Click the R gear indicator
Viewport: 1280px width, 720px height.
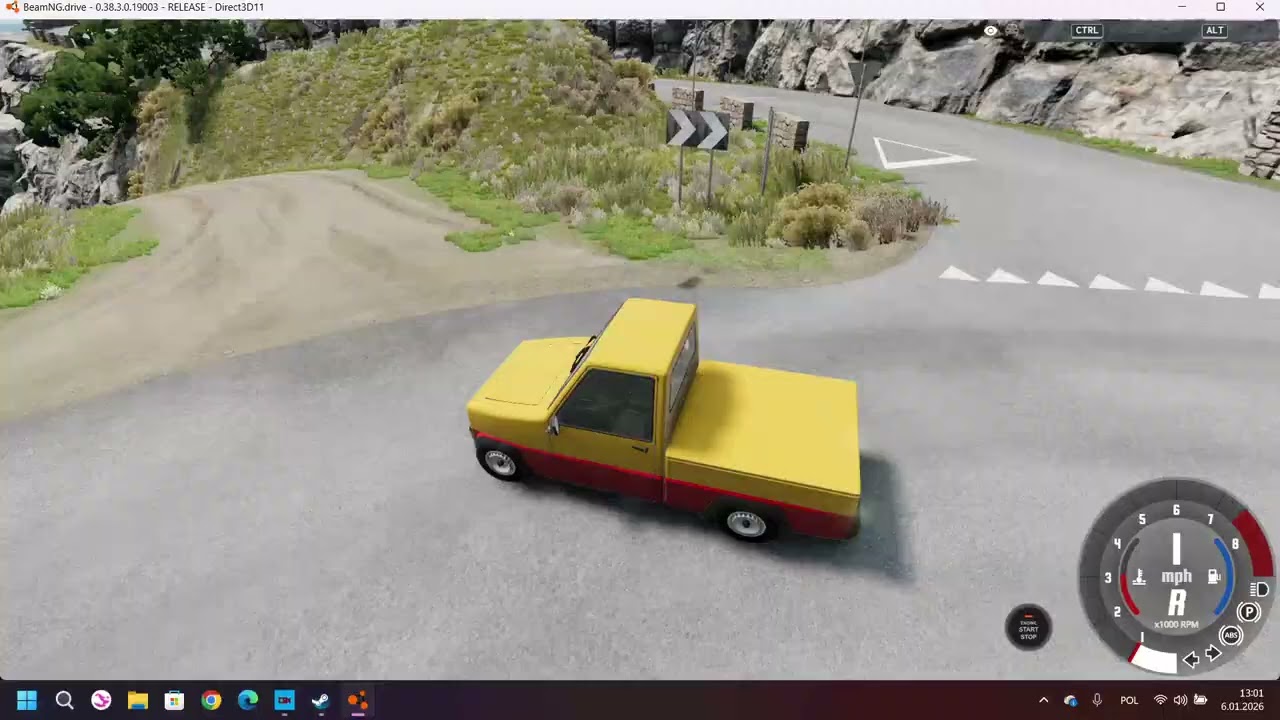[x=1176, y=603]
